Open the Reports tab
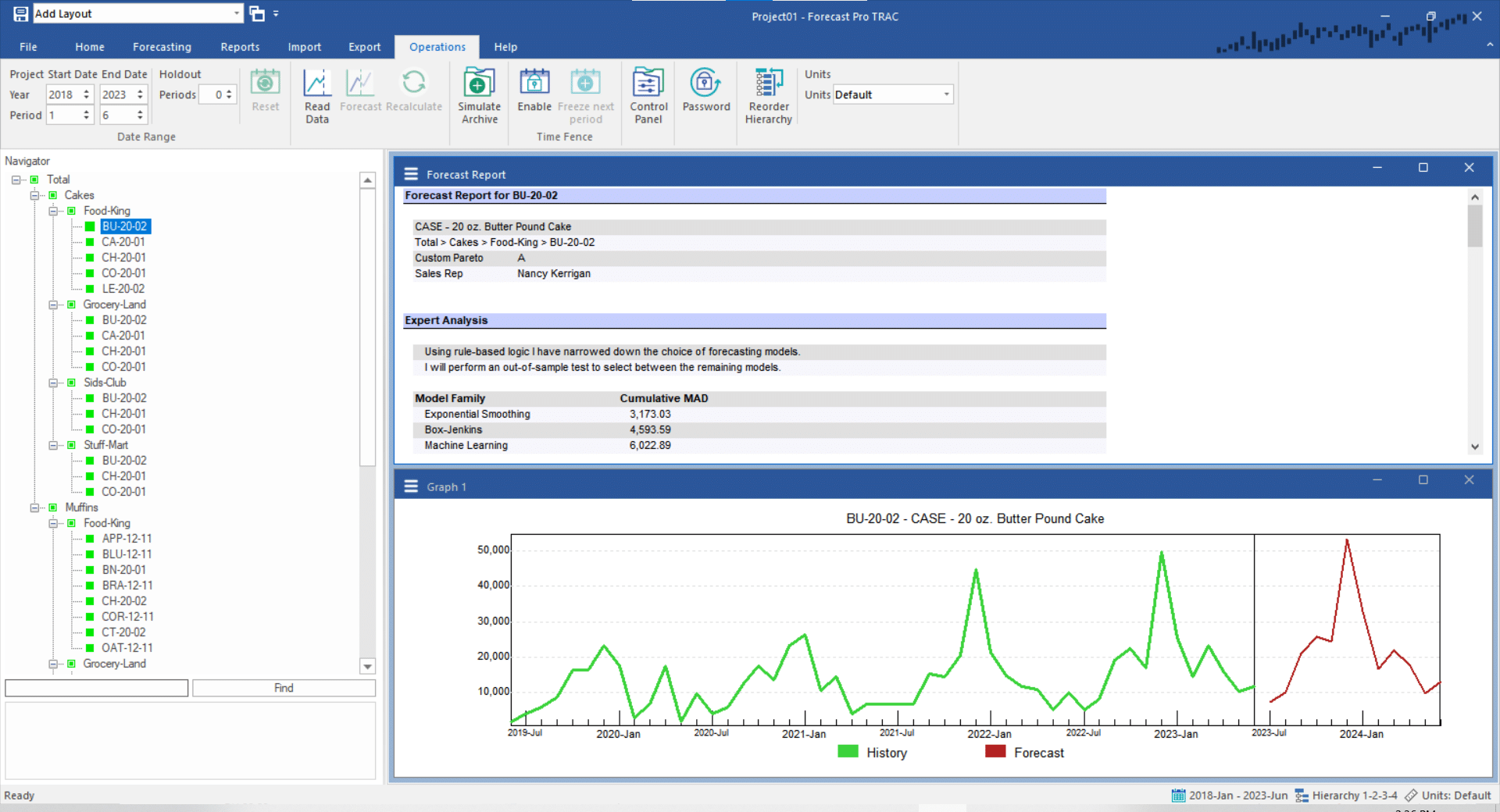Screen dimensions: 1500x812 pyautogui.click(x=240, y=47)
